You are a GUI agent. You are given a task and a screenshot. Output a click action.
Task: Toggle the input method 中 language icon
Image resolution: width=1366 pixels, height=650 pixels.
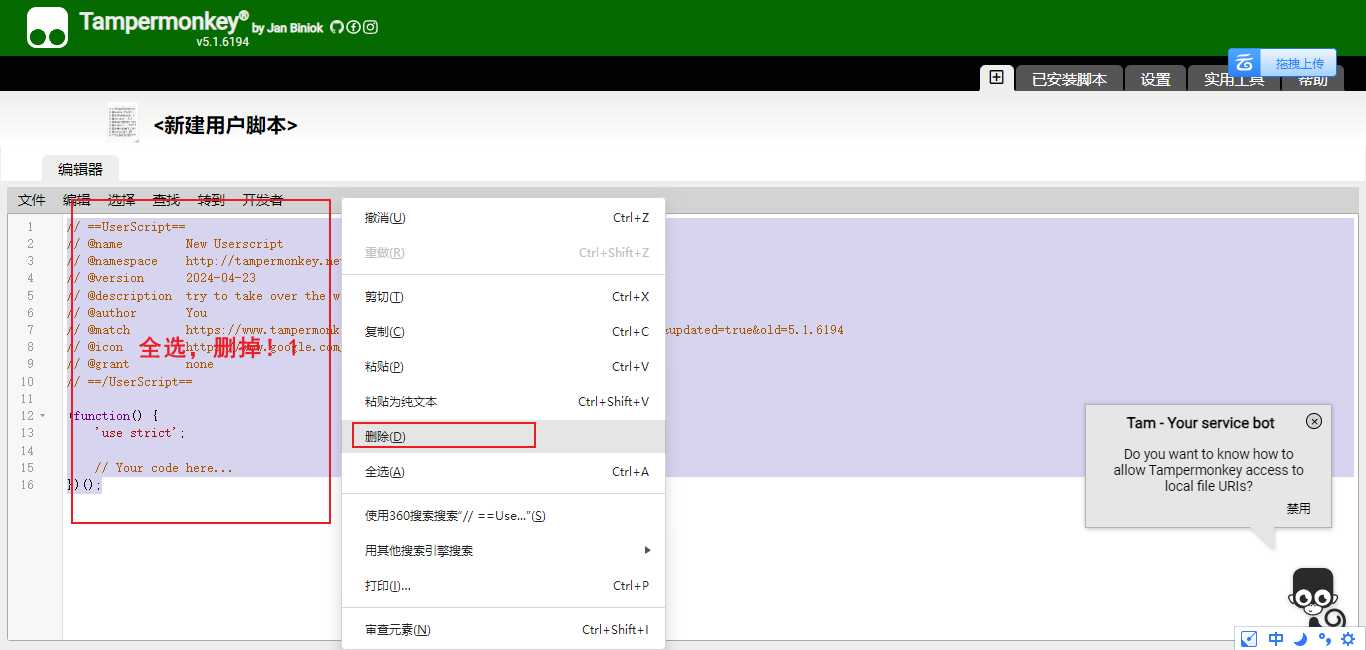pyautogui.click(x=1276, y=639)
